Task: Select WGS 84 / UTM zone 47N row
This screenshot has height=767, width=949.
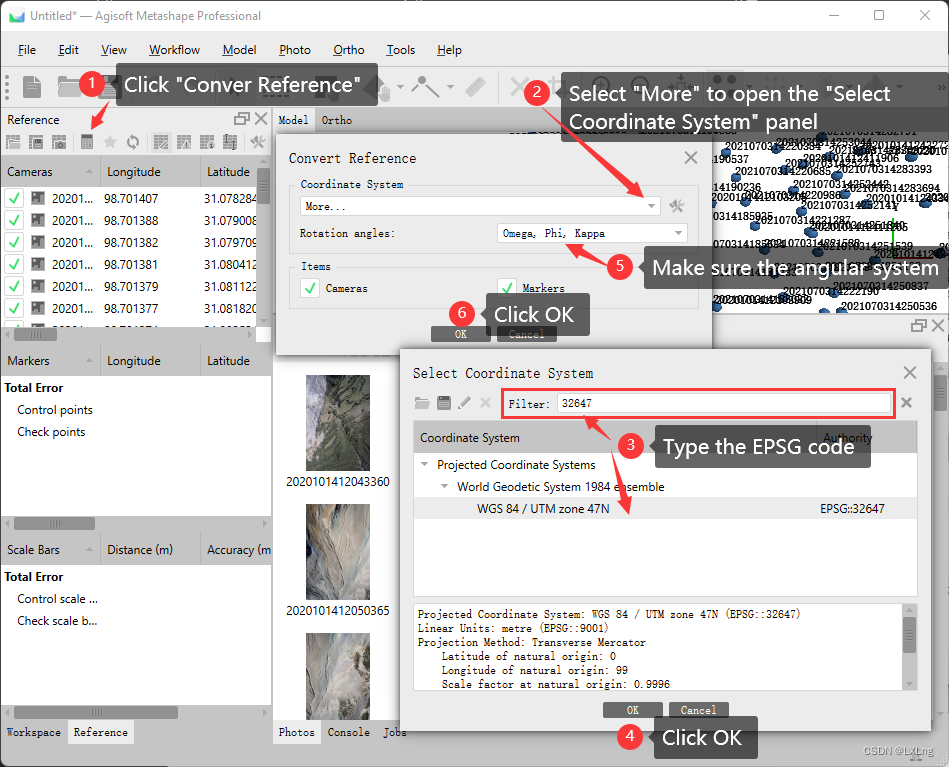Action: 665,509
